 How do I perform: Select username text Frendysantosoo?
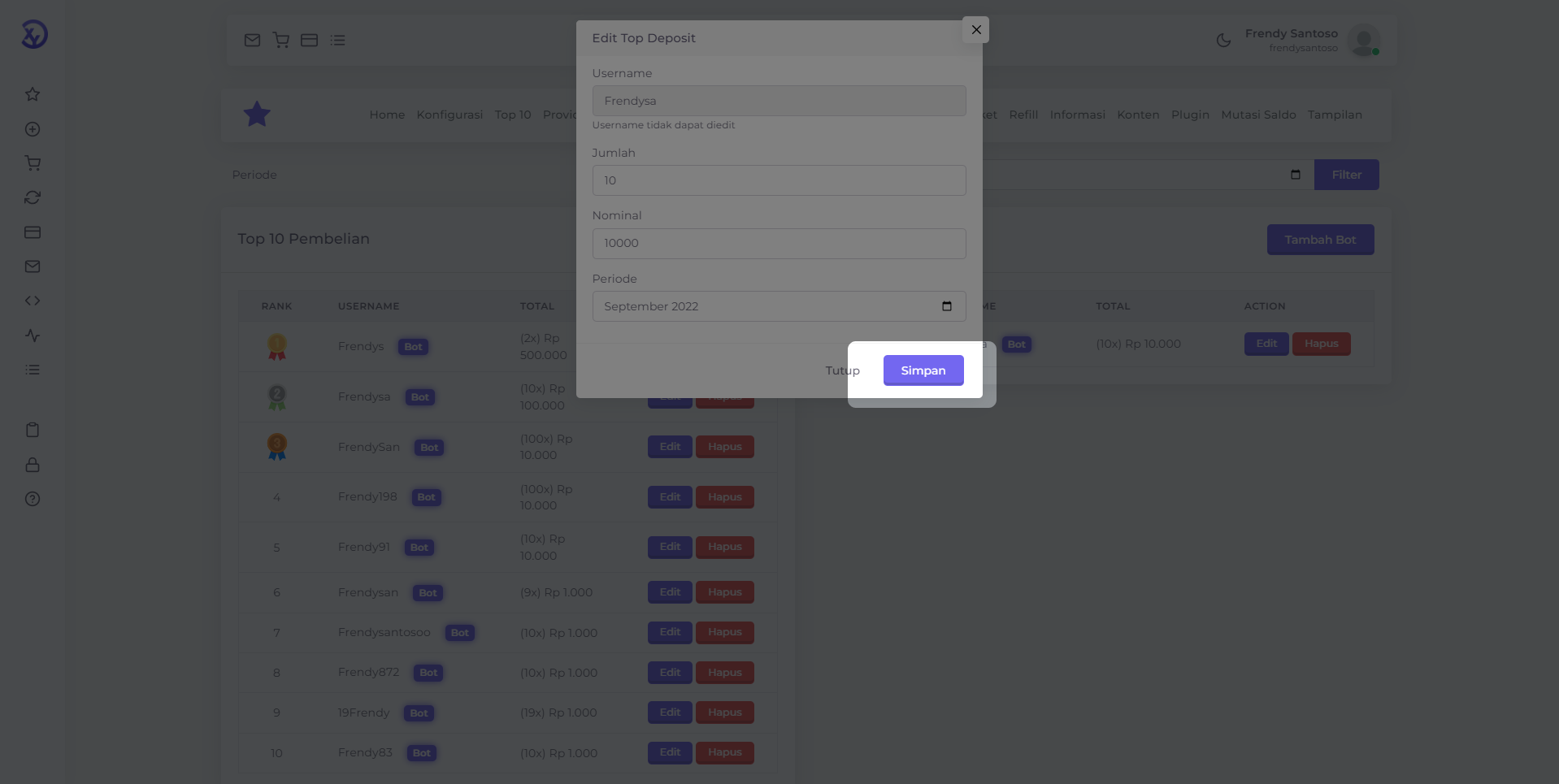[384, 632]
